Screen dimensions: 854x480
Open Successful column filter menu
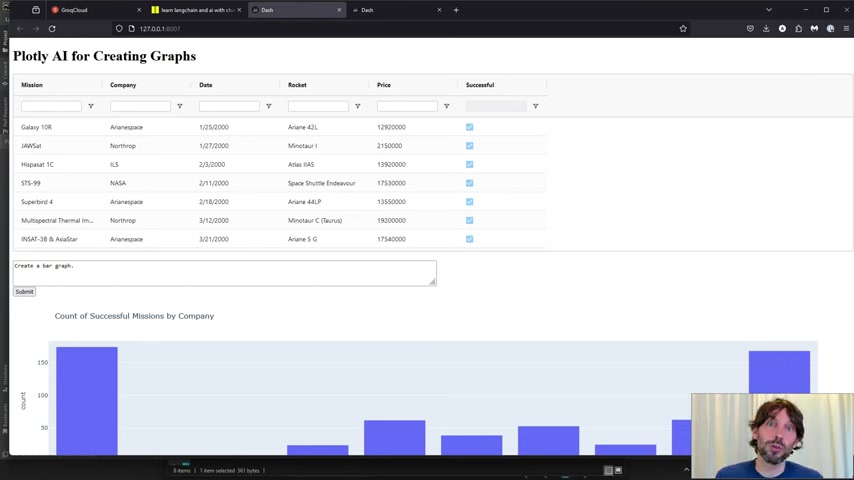535,106
